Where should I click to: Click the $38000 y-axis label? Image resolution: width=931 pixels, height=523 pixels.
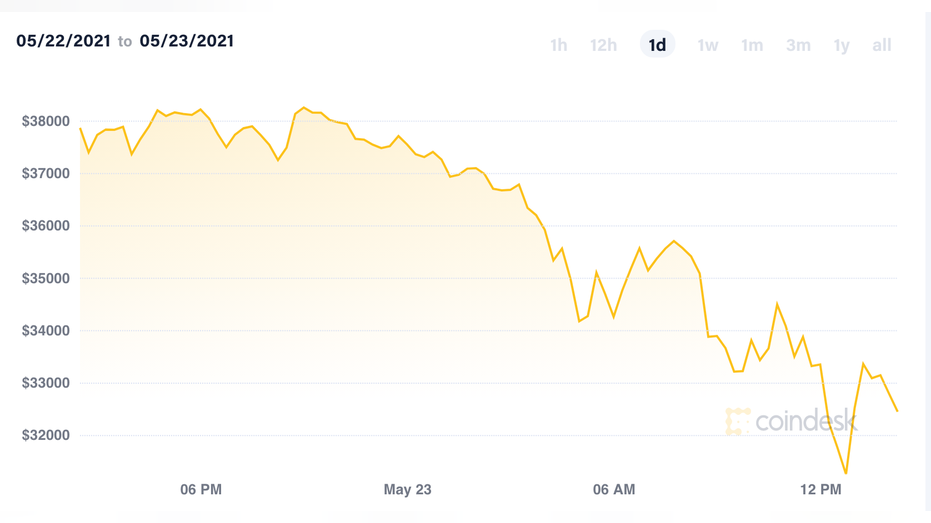46,121
